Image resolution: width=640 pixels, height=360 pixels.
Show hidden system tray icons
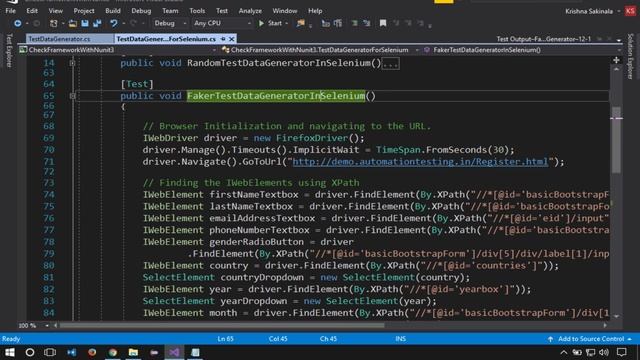point(564,352)
